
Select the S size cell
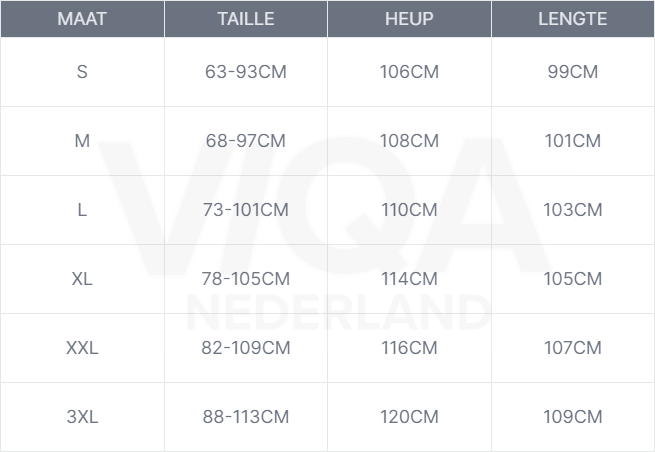pos(82,72)
